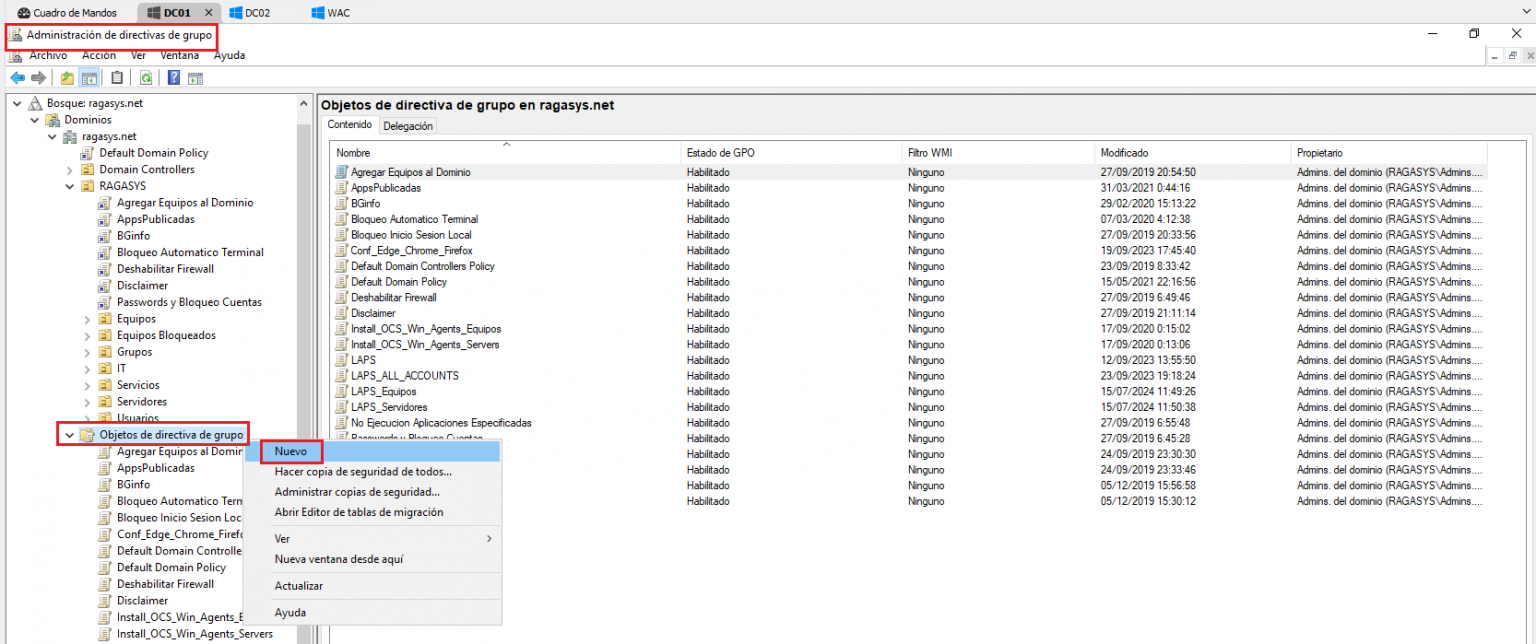This screenshot has height=644, width=1536.
Task: Expand the Domain Controllers node
Action: coord(70,169)
